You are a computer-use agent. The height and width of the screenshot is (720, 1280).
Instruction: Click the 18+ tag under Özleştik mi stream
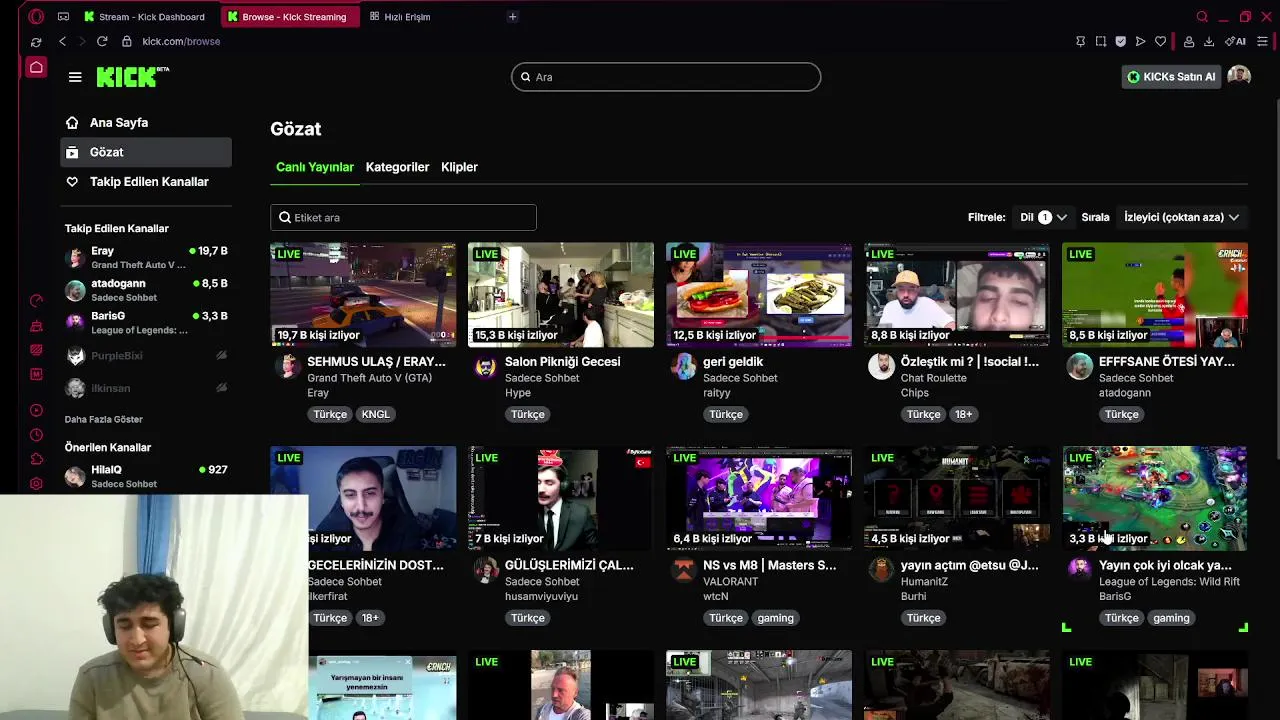tap(963, 414)
